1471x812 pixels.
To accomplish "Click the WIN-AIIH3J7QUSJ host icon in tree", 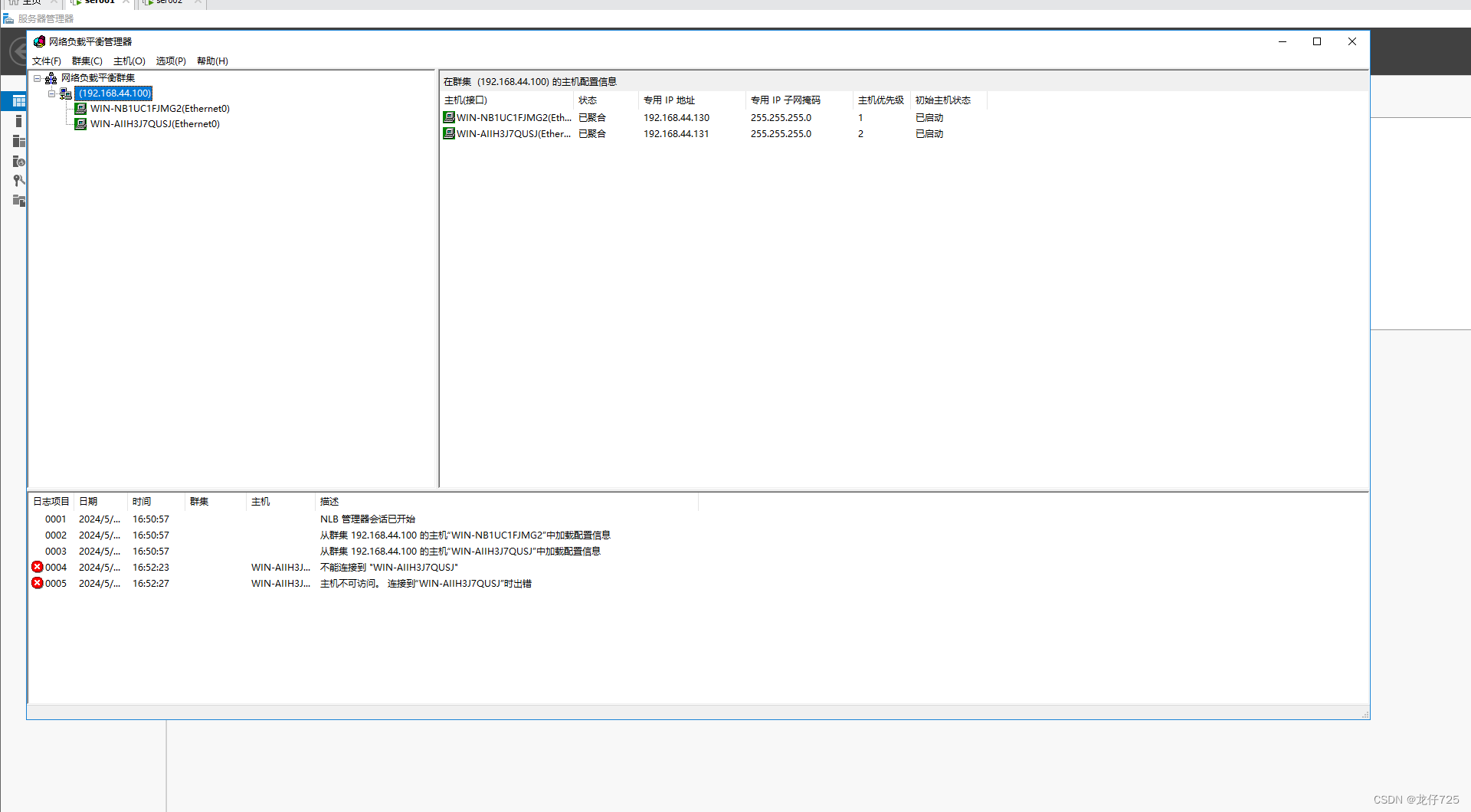I will pyautogui.click(x=80, y=124).
